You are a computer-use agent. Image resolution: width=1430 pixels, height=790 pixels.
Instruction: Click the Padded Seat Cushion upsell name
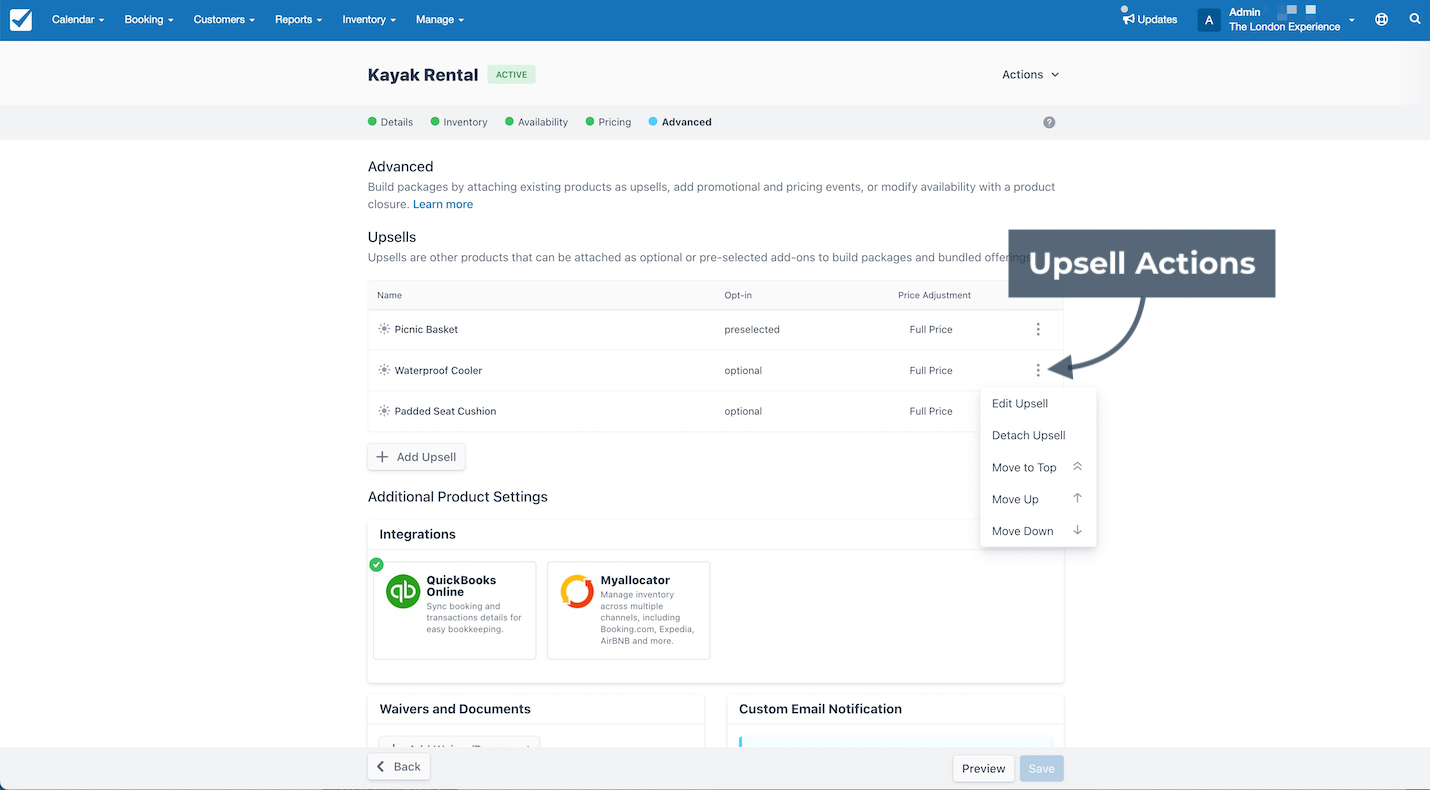pyautogui.click(x=445, y=411)
